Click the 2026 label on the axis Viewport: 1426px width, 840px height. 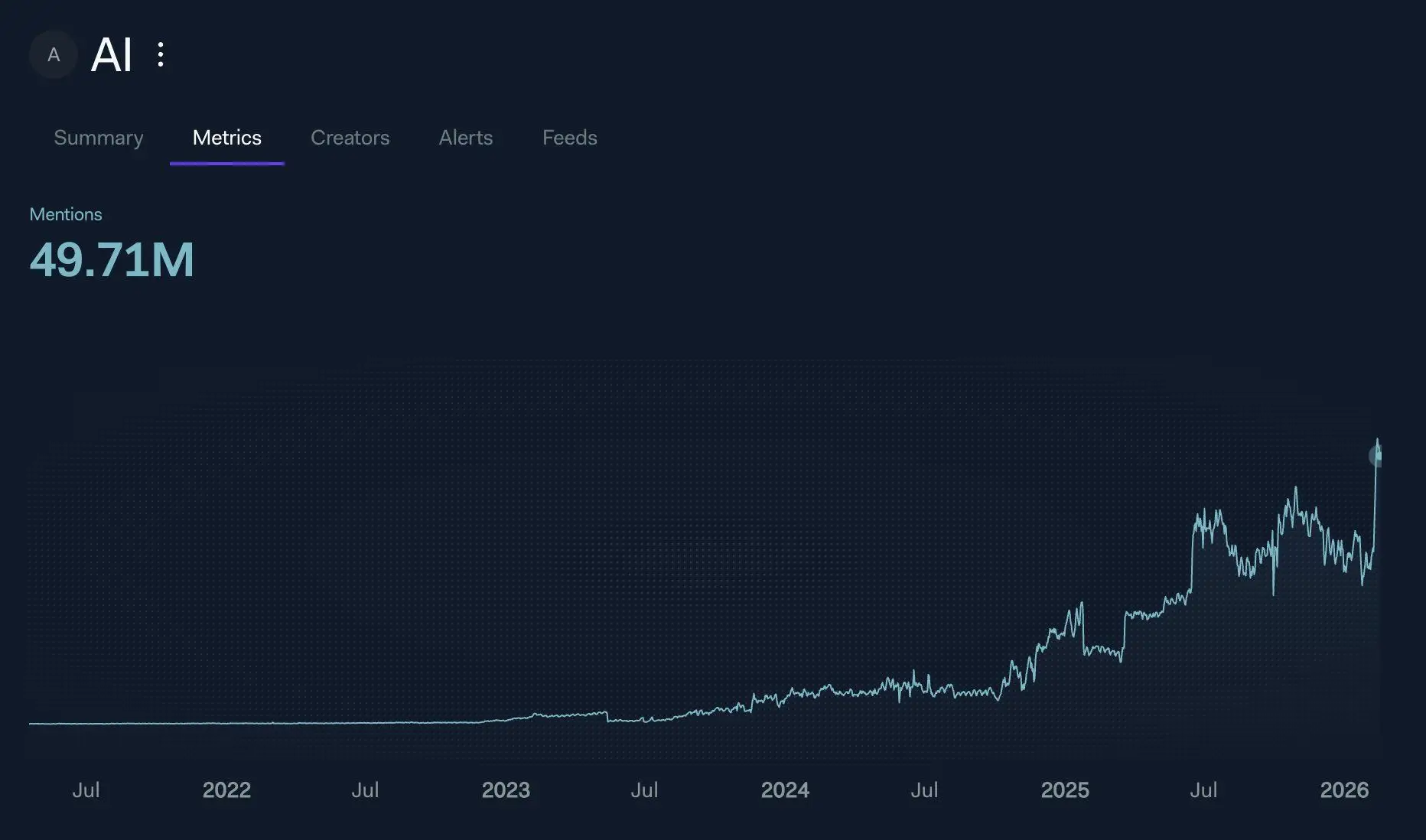click(1344, 790)
